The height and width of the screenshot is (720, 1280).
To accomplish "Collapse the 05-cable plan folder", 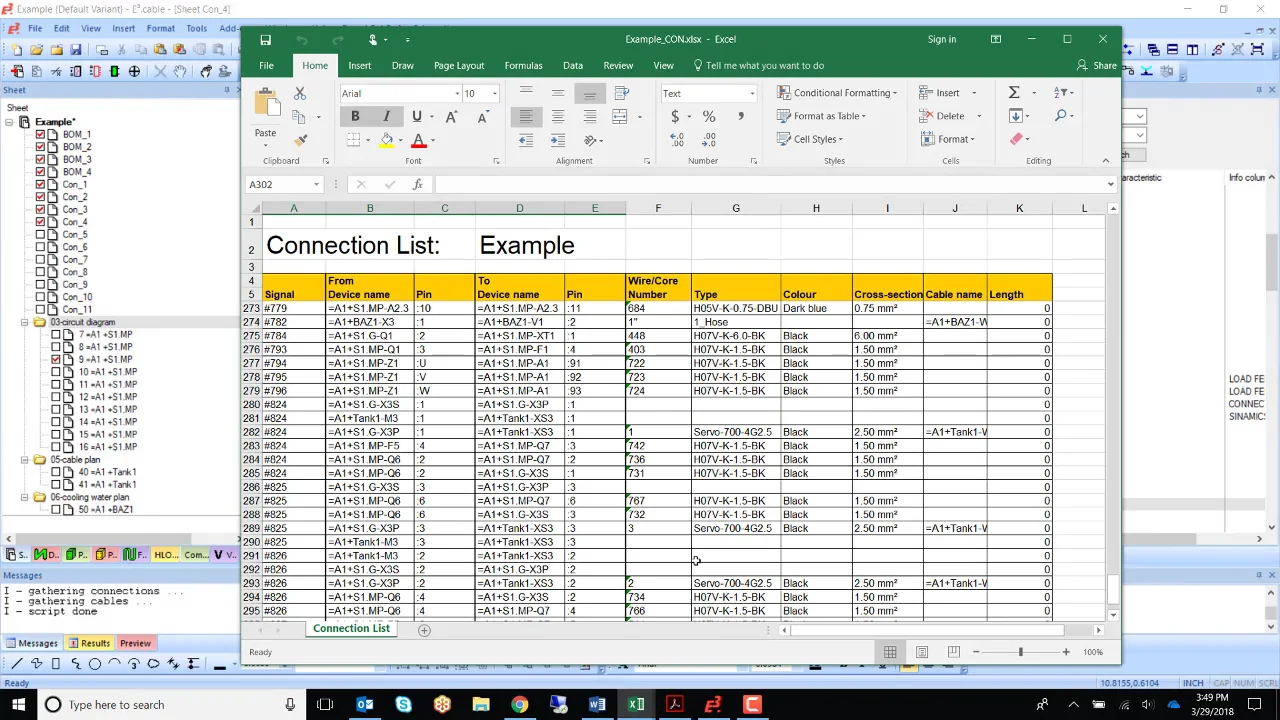I will click(x=25, y=460).
